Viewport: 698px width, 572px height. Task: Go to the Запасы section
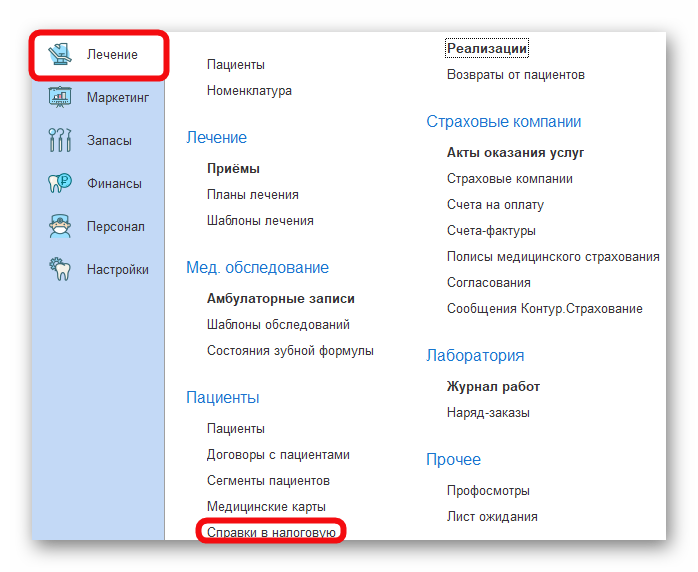tap(99, 140)
